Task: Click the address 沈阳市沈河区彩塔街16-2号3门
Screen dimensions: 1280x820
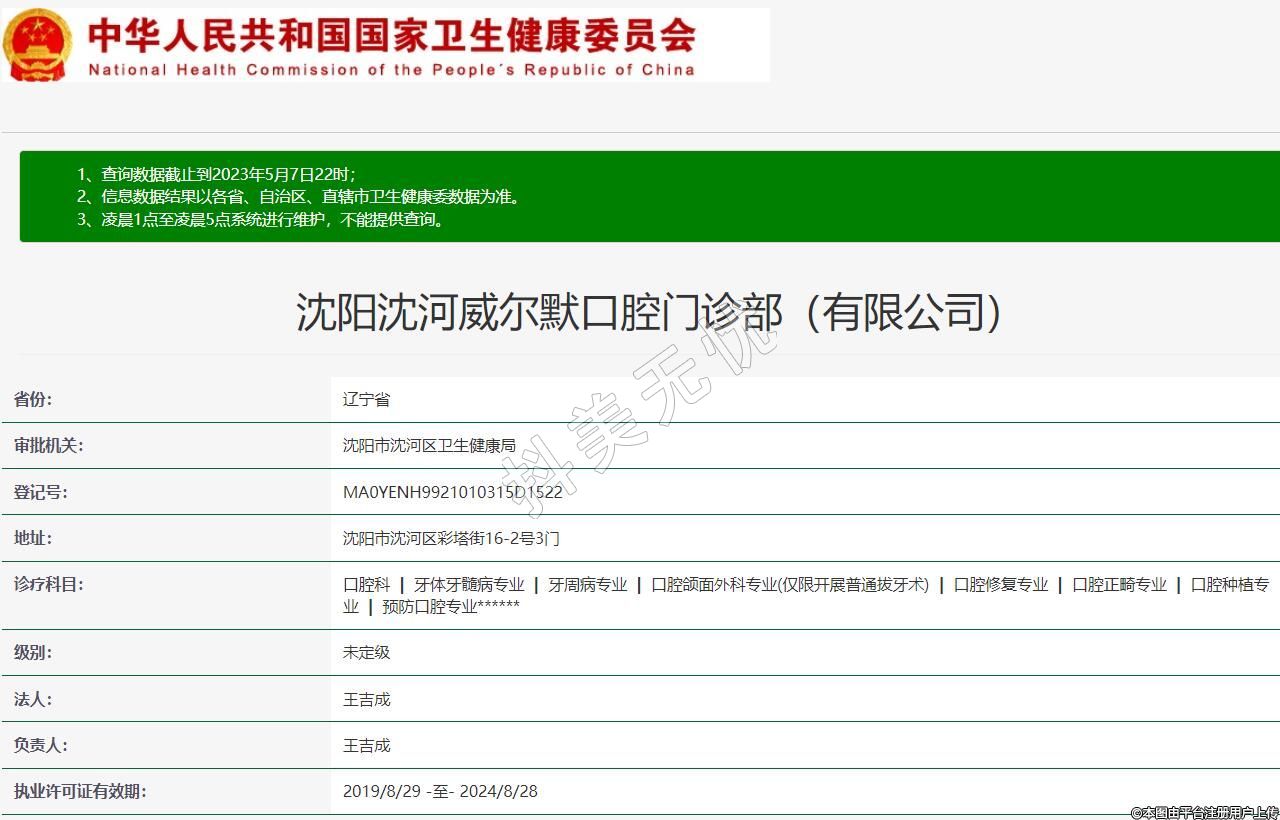Action: (x=451, y=538)
